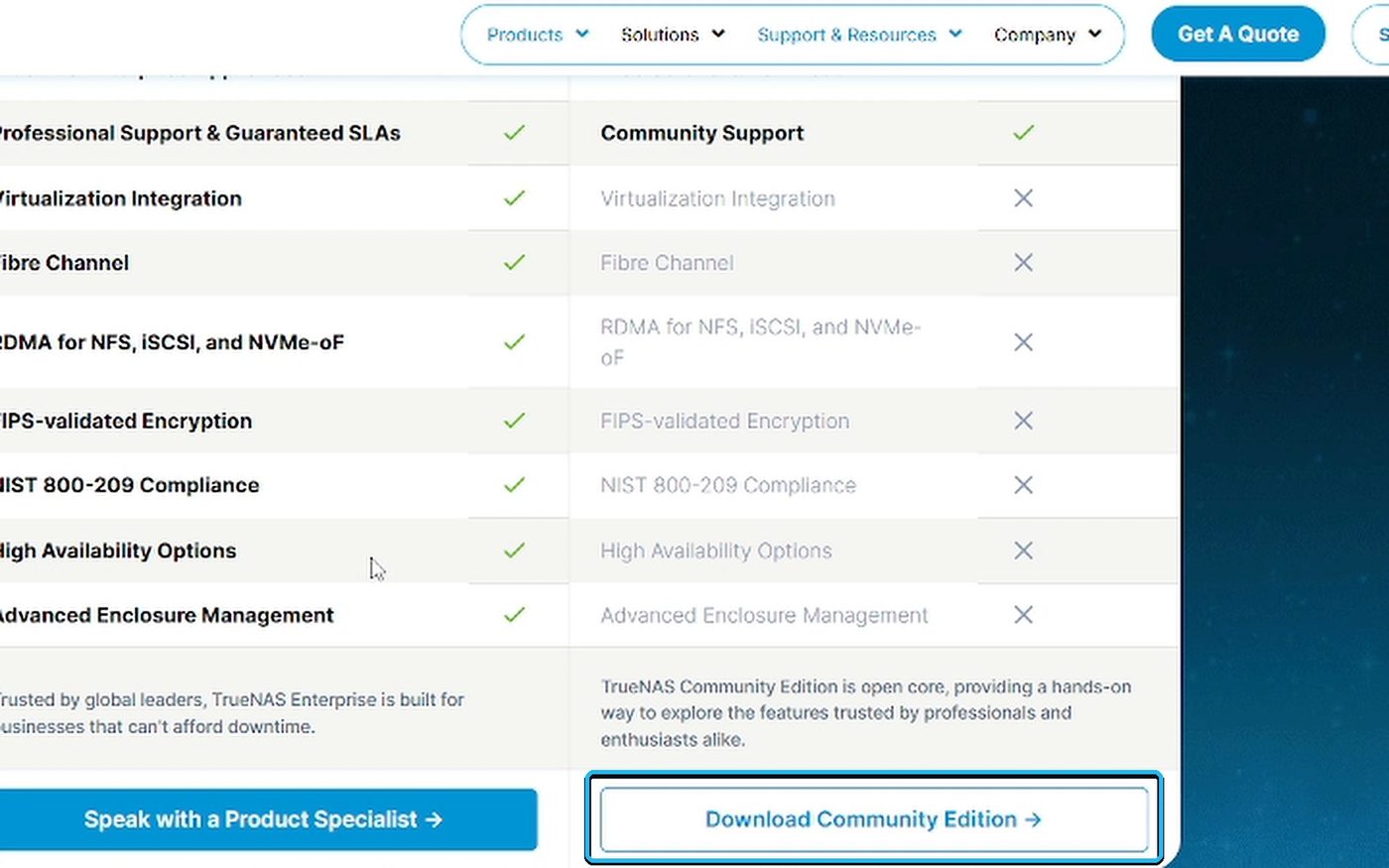Click bold 'Advanced Enclosure Management' text
Image resolution: width=1389 pixels, height=868 pixels.
167,615
